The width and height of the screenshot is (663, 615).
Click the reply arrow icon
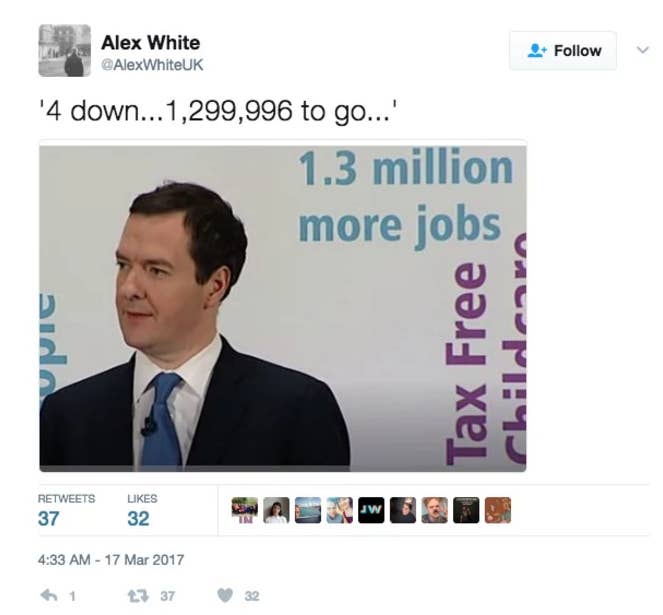pyautogui.click(x=49, y=596)
